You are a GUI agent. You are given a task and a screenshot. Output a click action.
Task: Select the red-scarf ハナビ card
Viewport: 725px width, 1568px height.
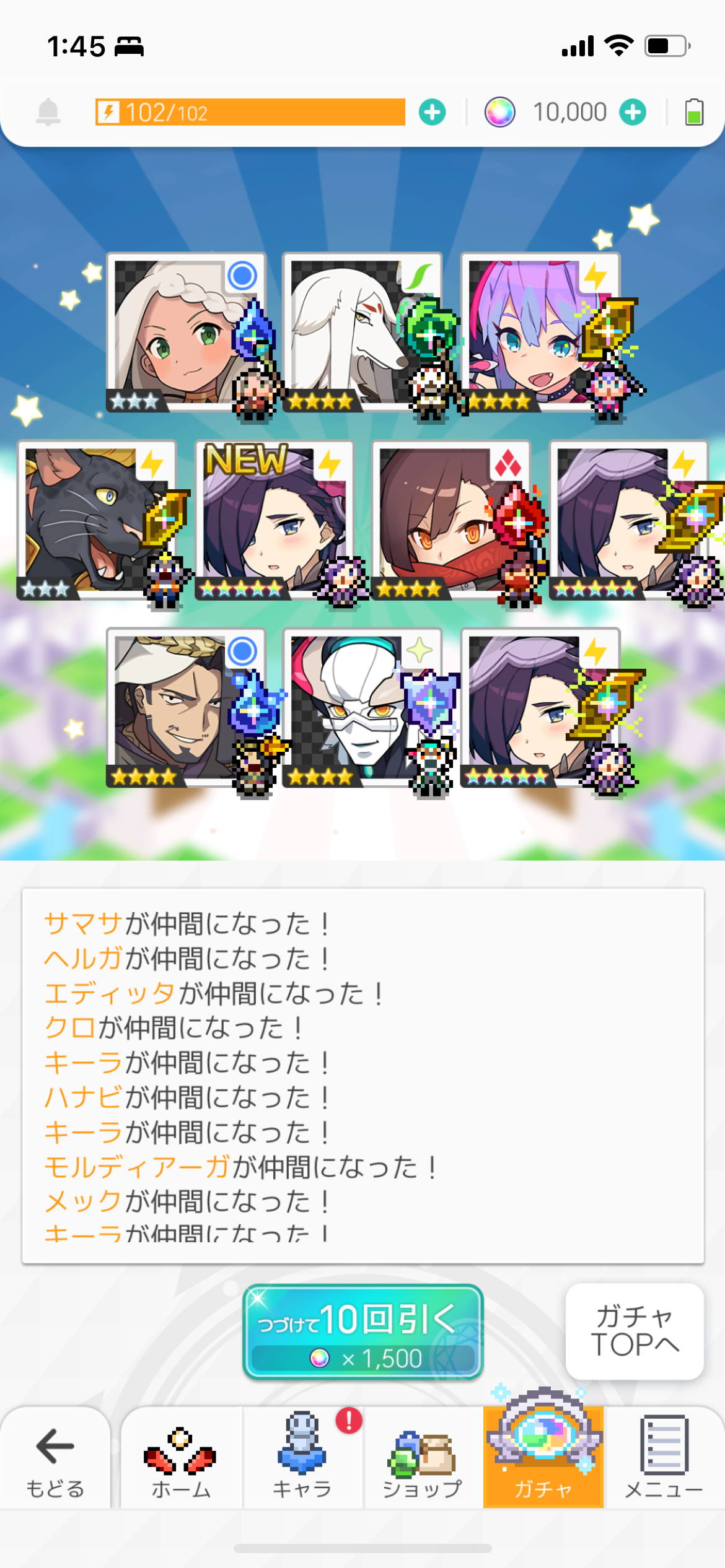tap(451, 520)
